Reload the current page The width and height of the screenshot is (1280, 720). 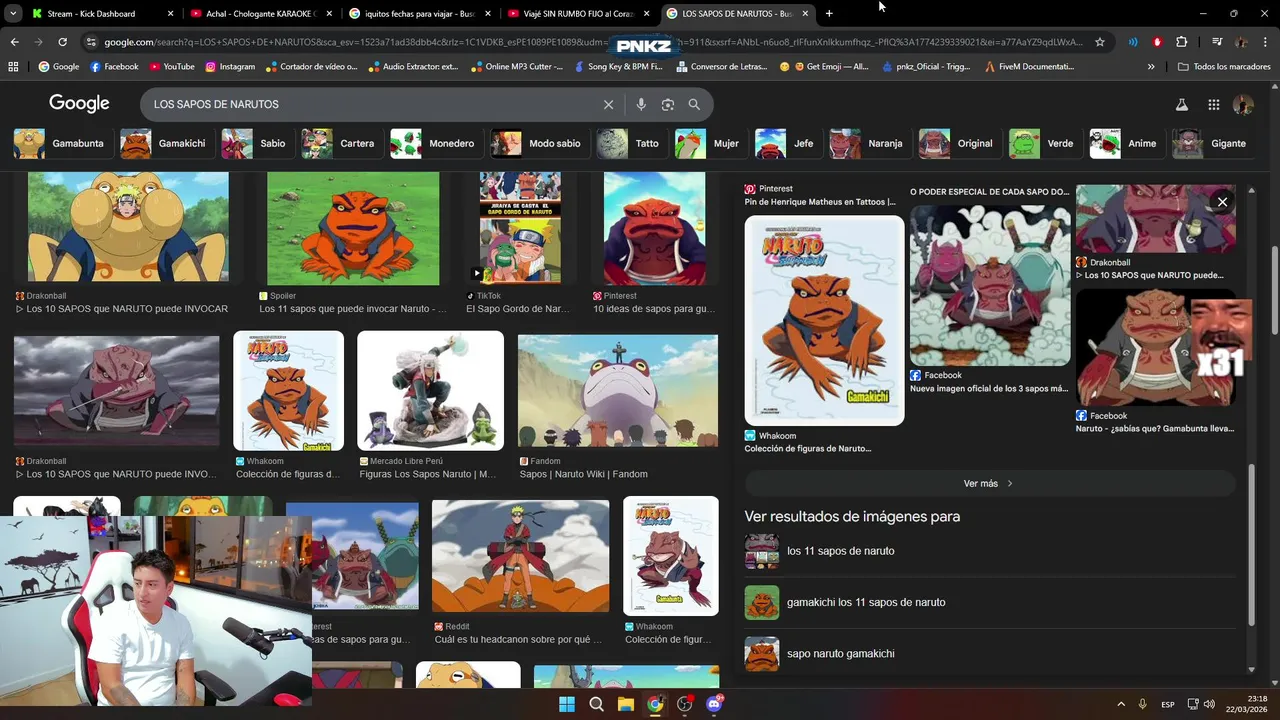click(x=62, y=42)
